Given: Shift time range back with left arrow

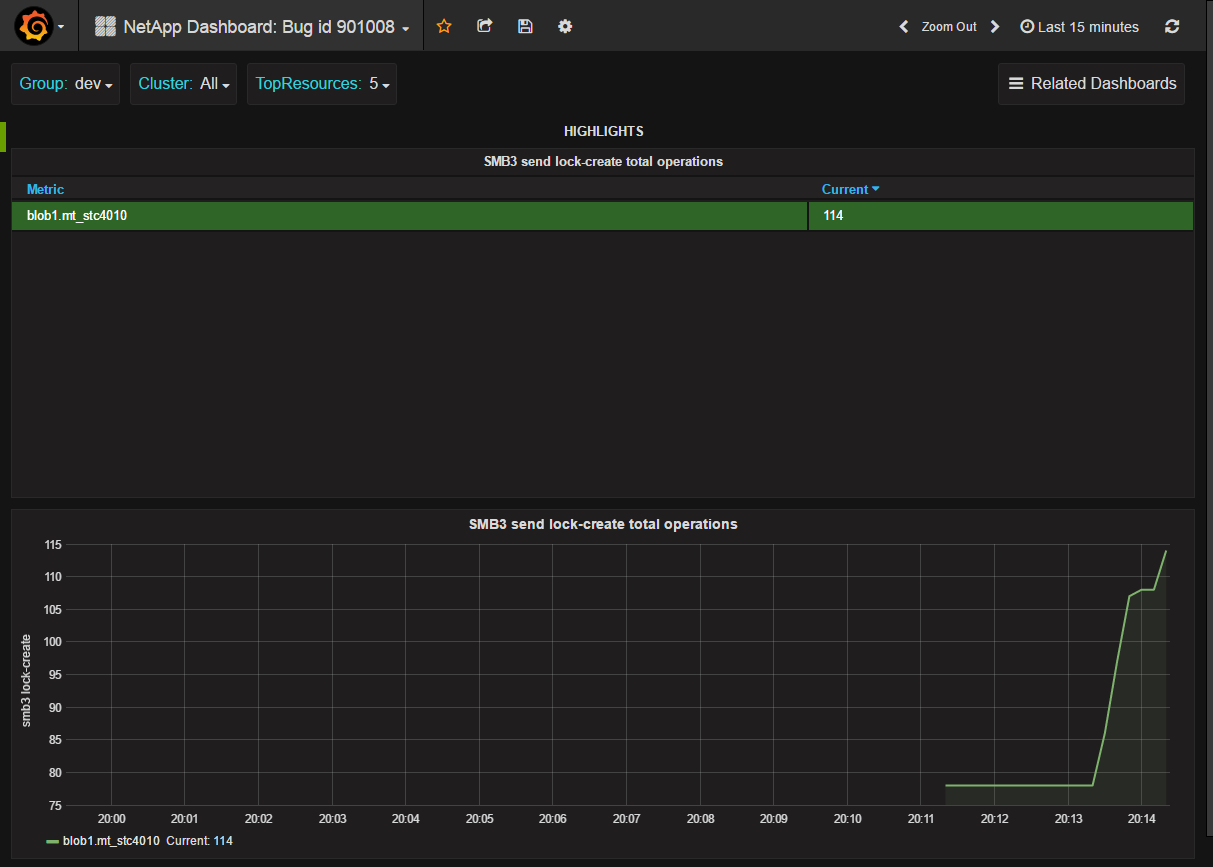Looking at the screenshot, I should [903, 27].
